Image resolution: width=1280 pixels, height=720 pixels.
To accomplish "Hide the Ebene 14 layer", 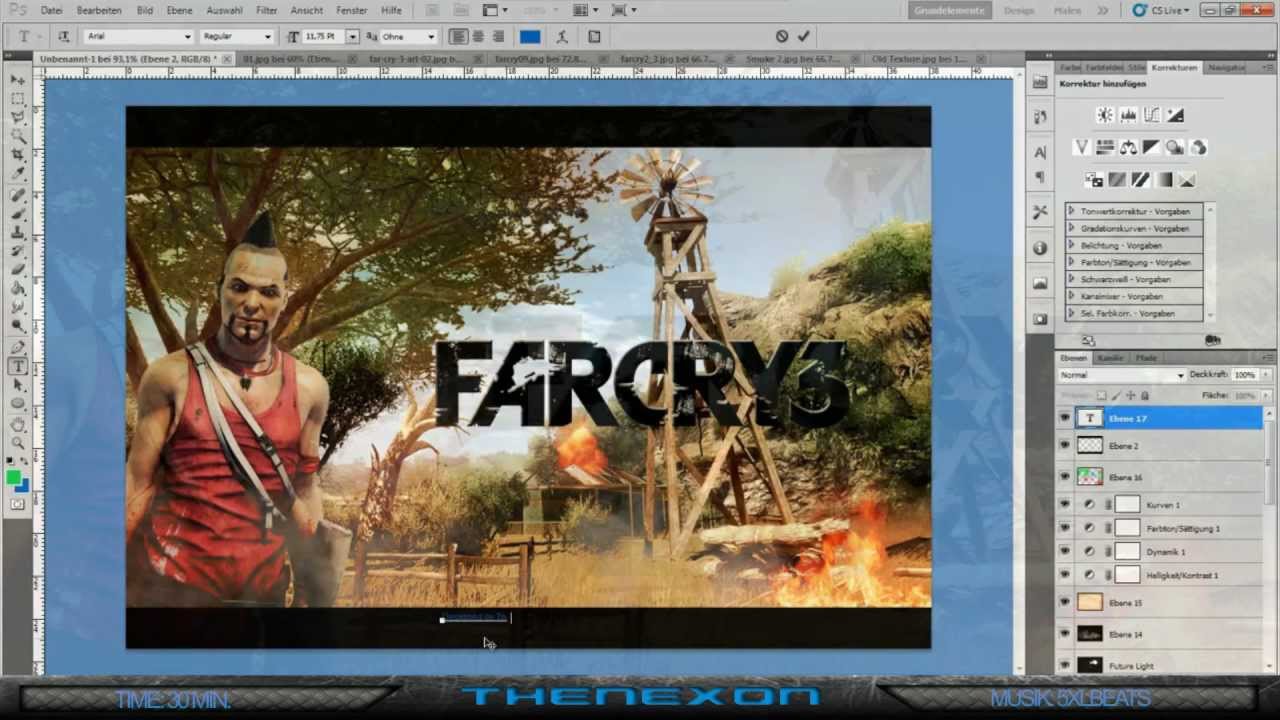I will (x=1065, y=634).
